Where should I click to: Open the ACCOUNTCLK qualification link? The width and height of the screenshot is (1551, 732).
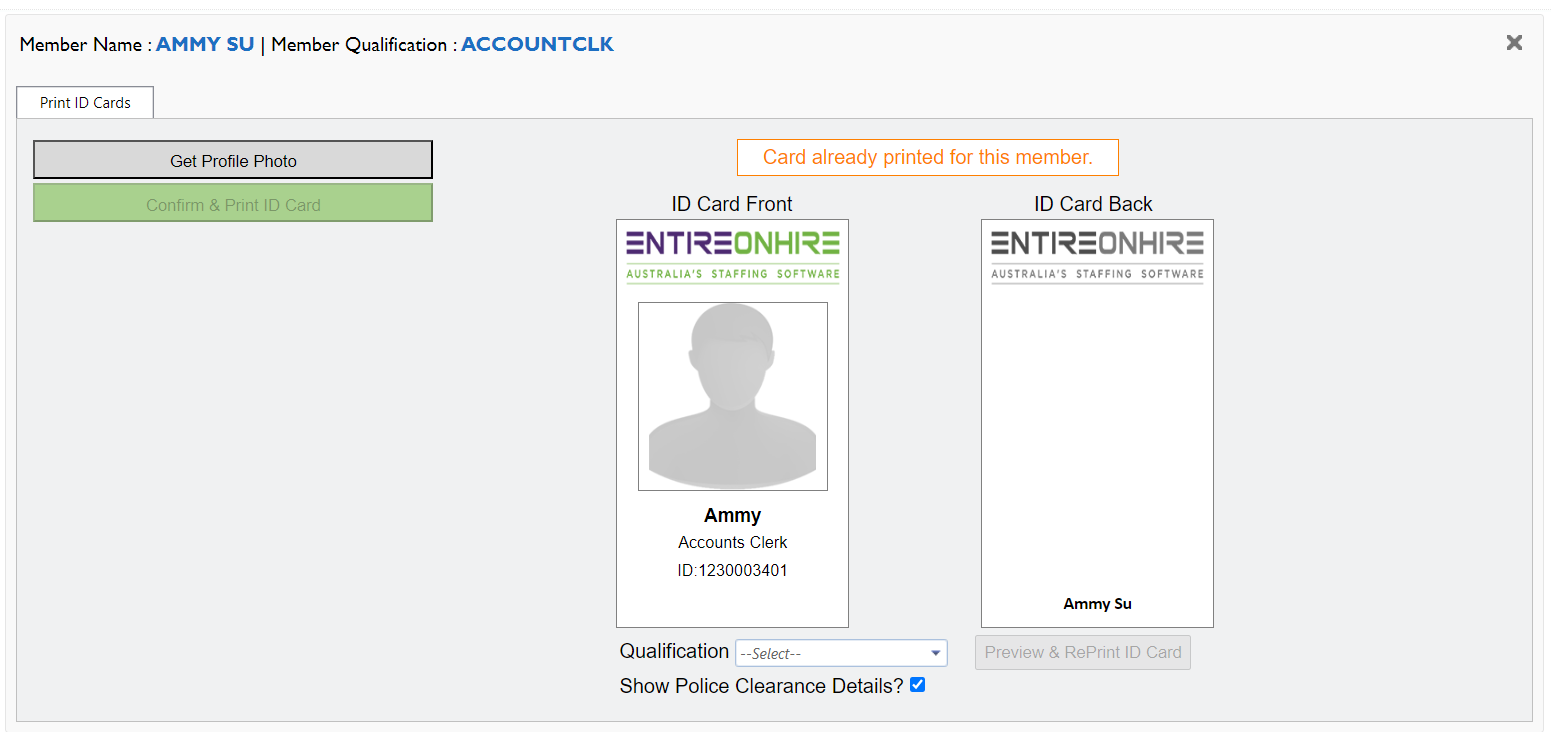536,44
